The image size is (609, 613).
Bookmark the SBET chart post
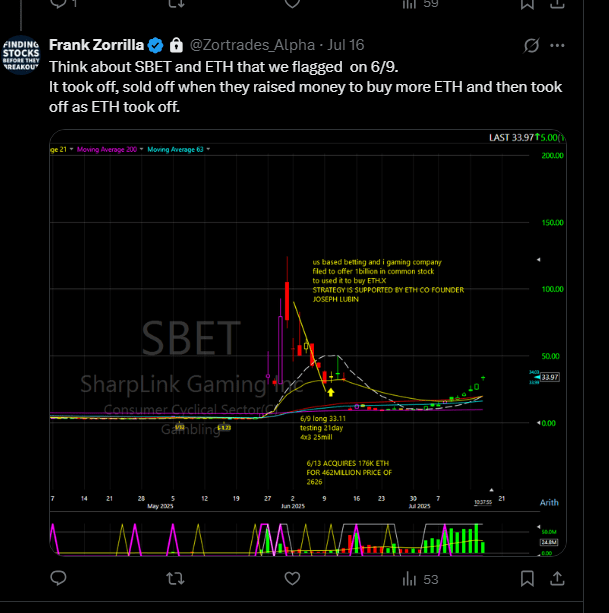coord(527,579)
